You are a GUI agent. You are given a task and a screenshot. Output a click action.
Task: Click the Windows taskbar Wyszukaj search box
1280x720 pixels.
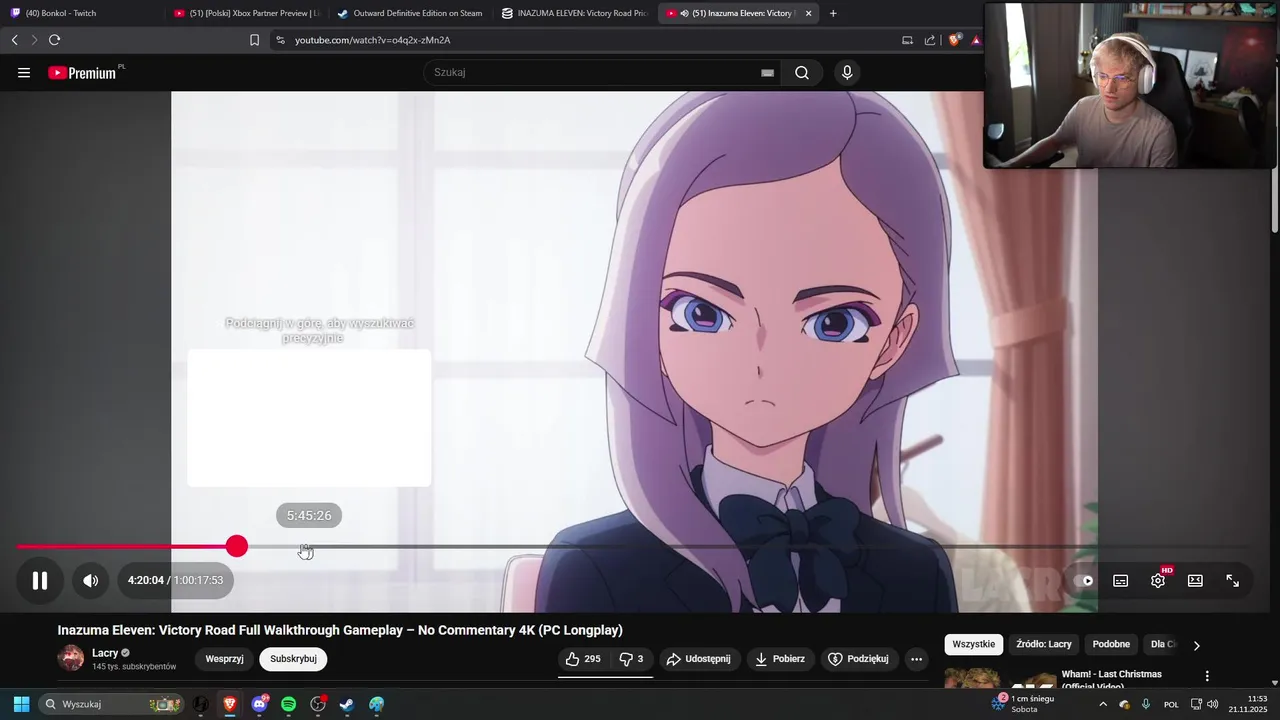point(111,704)
